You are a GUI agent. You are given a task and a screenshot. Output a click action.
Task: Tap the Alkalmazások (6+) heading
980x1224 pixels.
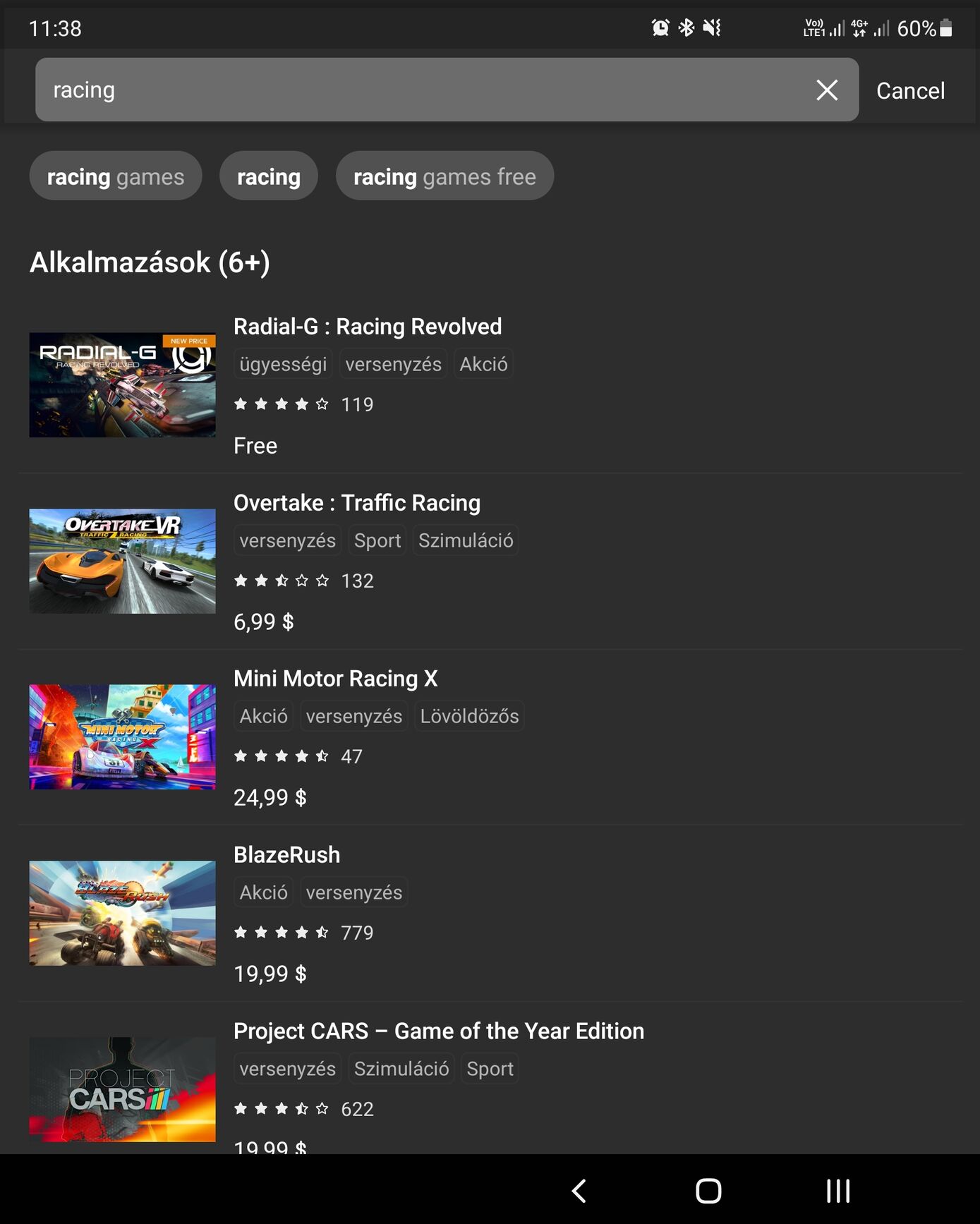(150, 262)
